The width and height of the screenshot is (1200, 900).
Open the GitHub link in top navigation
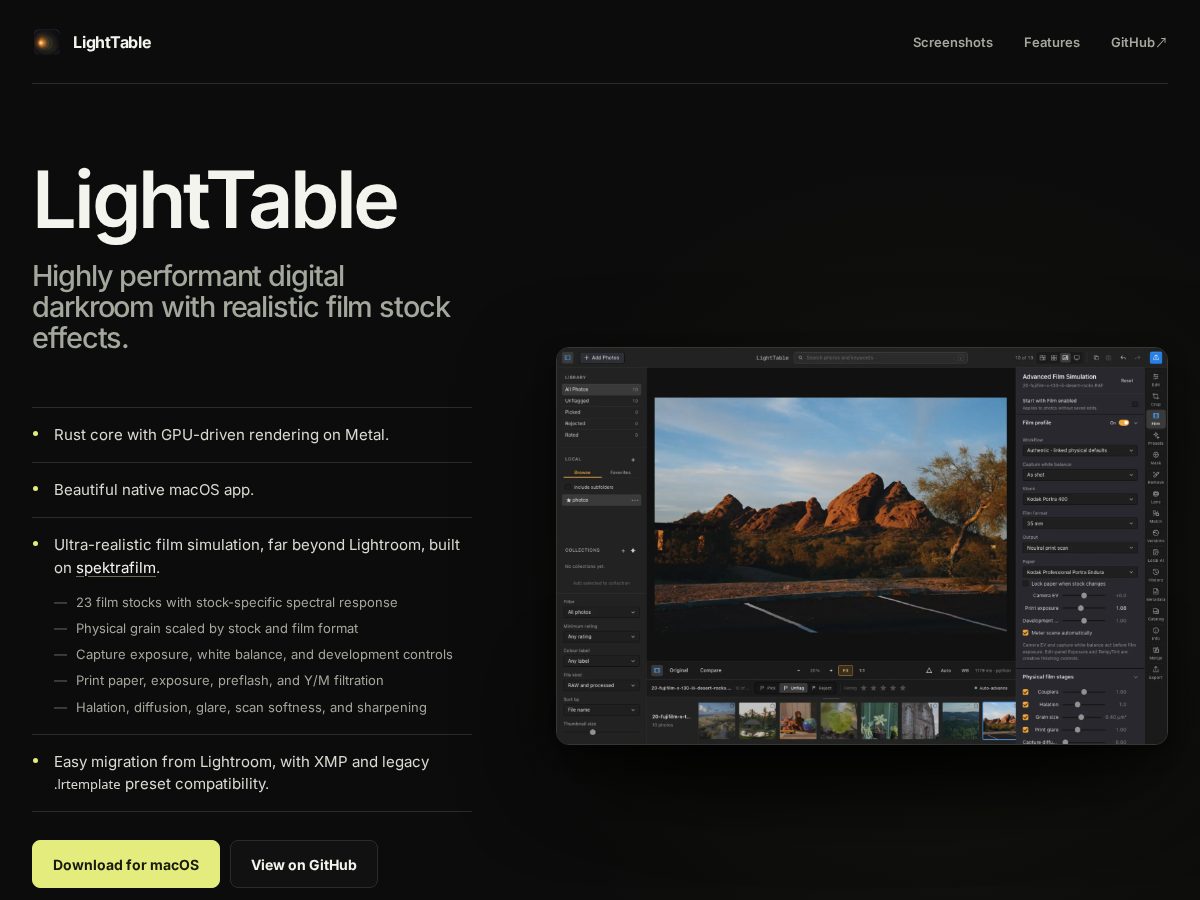pos(1139,42)
